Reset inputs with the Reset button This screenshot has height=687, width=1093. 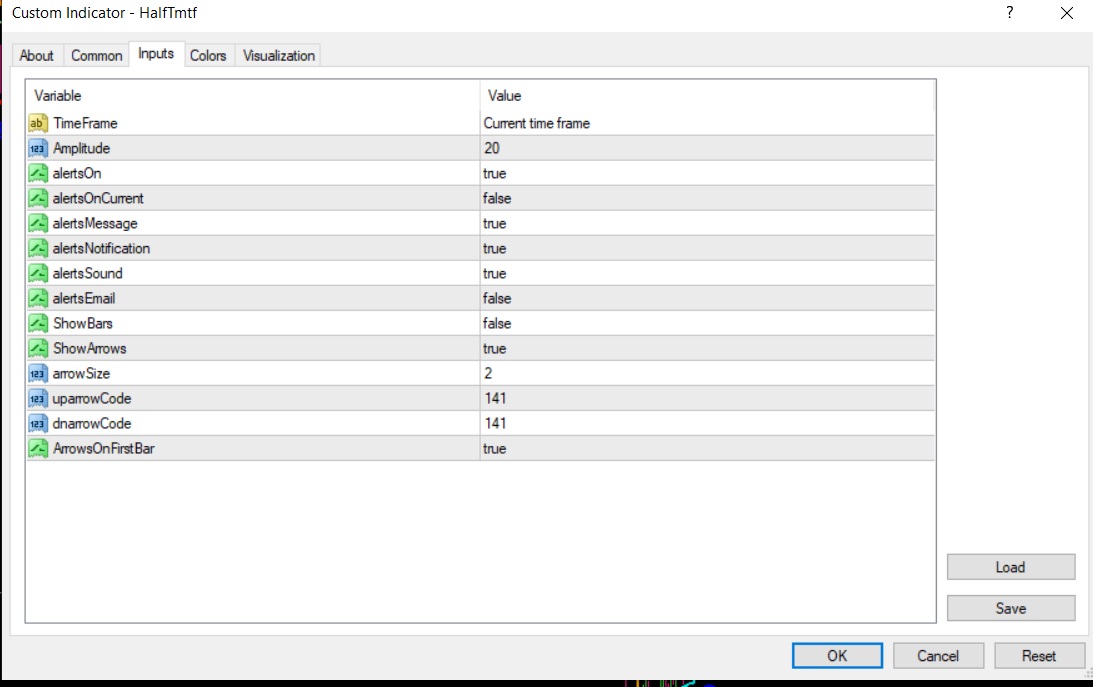point(1039,656)
